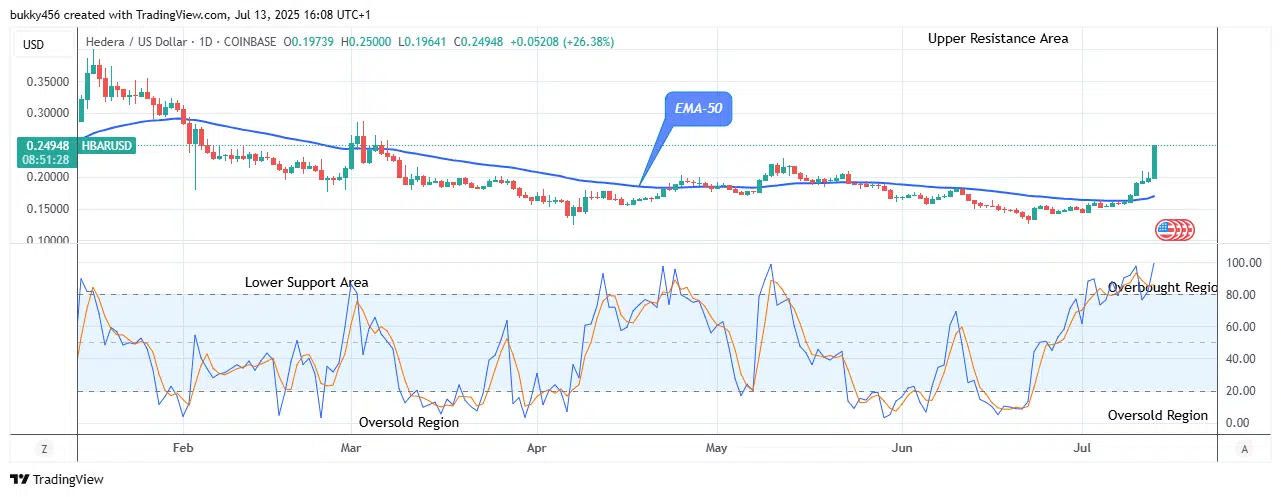Click the Feb marker on time axis
The width and height of the screenshot is (1281, 497).
click(182, 449)
